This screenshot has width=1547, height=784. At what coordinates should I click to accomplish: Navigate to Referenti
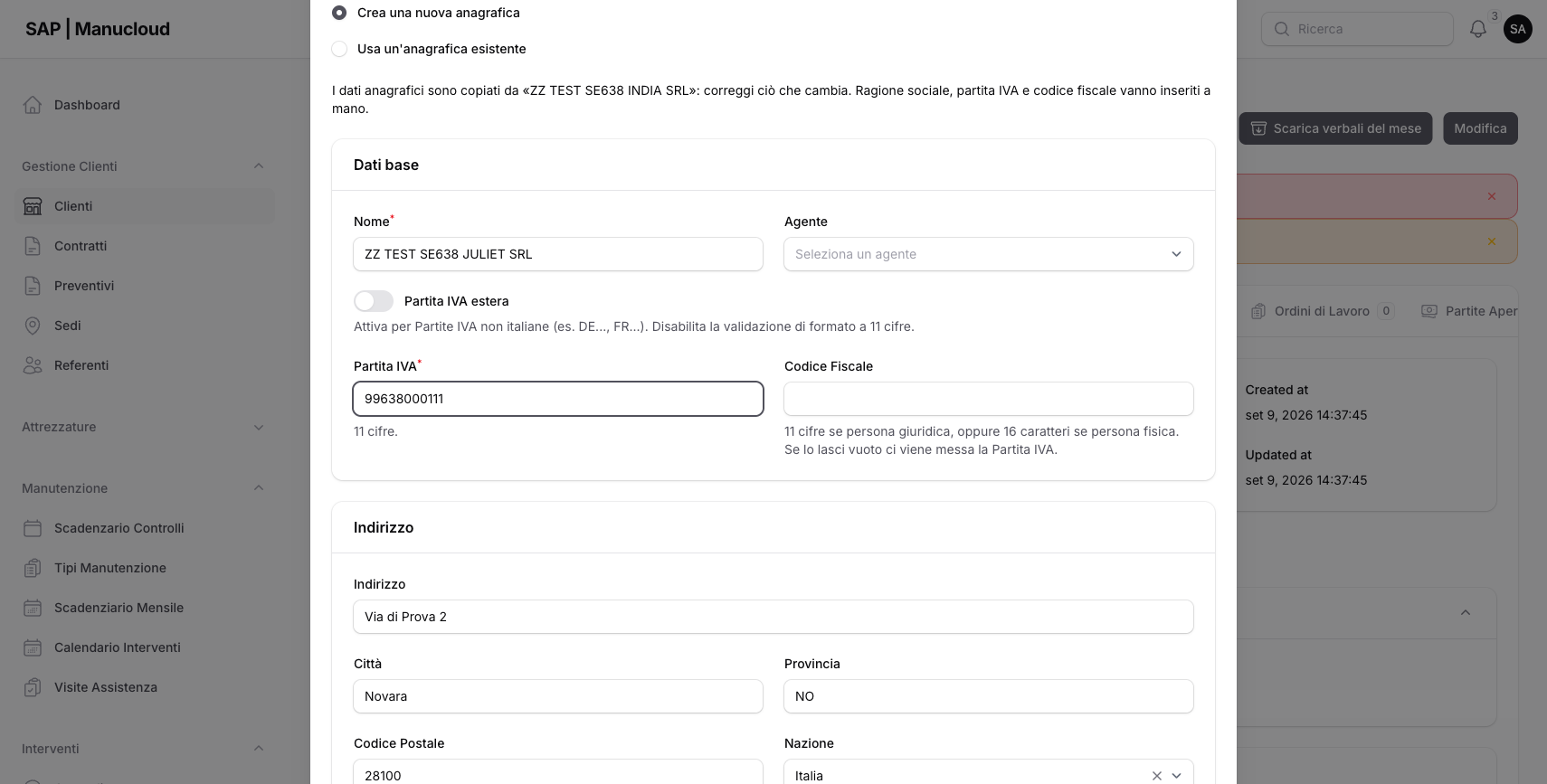[x=145, y=365]
